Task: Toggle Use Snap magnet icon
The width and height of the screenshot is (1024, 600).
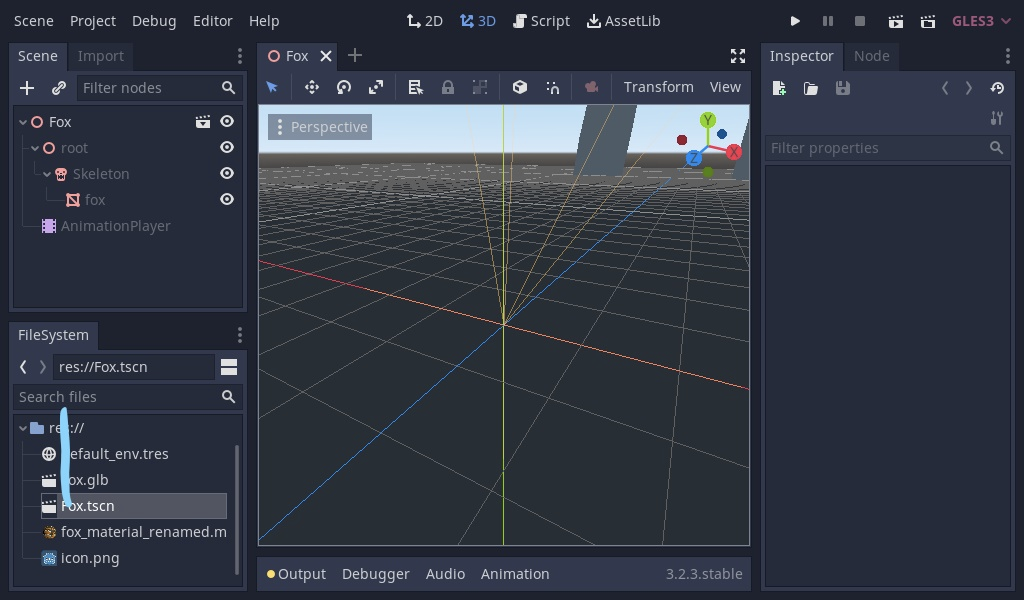Action: pyautogui.click(x=552, y=87)
